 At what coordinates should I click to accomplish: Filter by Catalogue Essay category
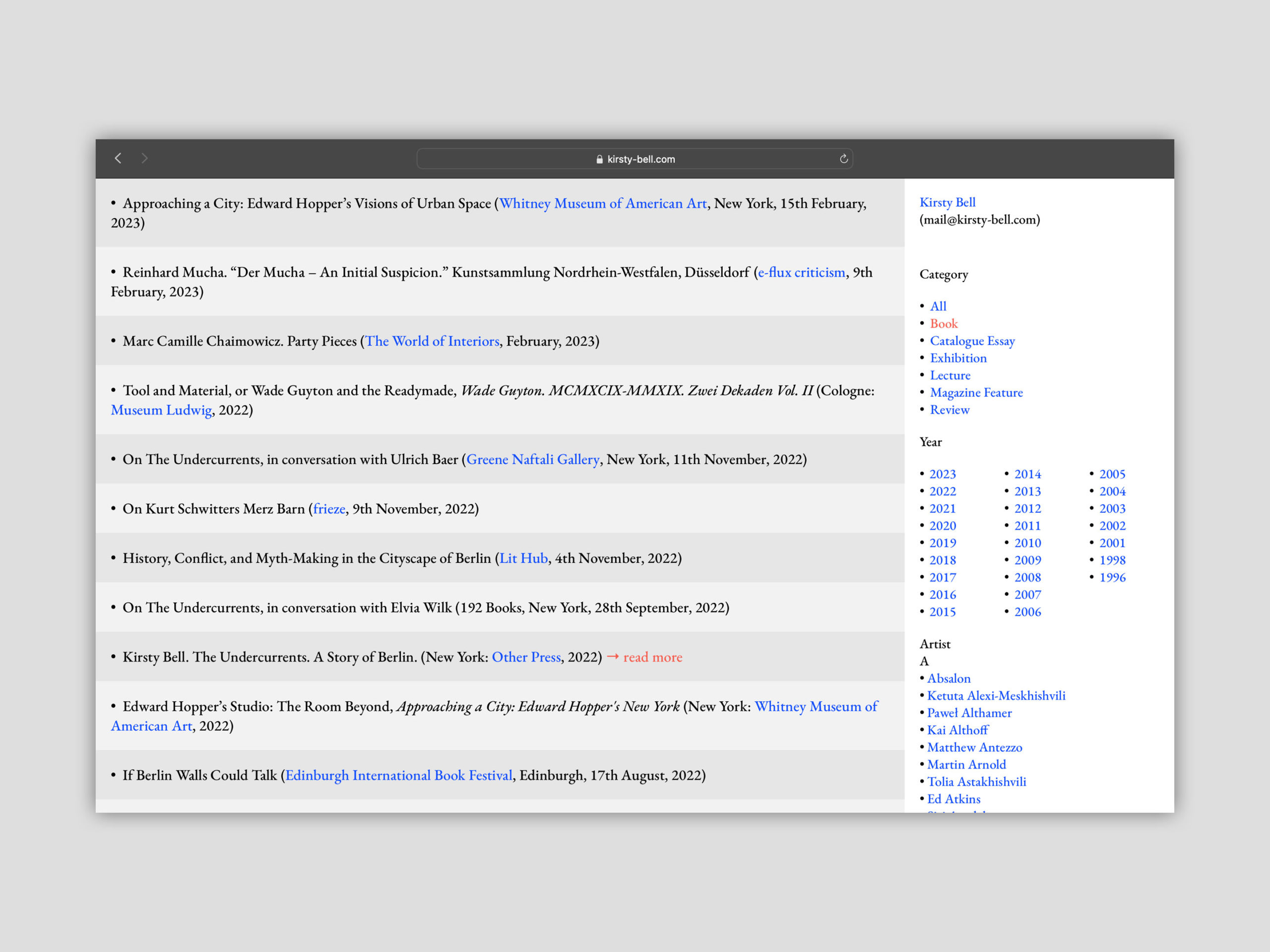[x=973, y=341]
